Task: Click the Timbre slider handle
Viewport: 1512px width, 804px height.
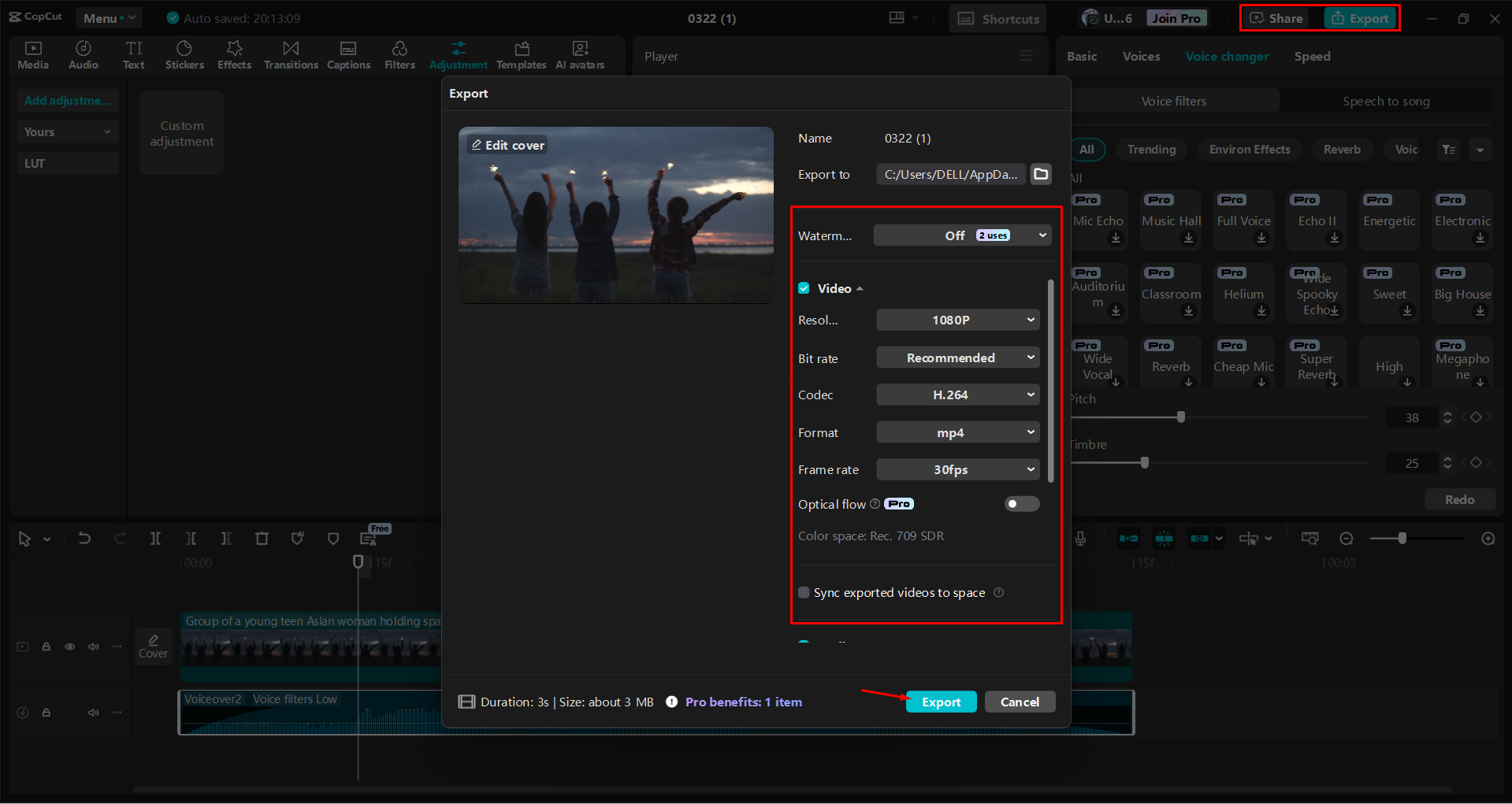Action: [x=1145, y=462]
